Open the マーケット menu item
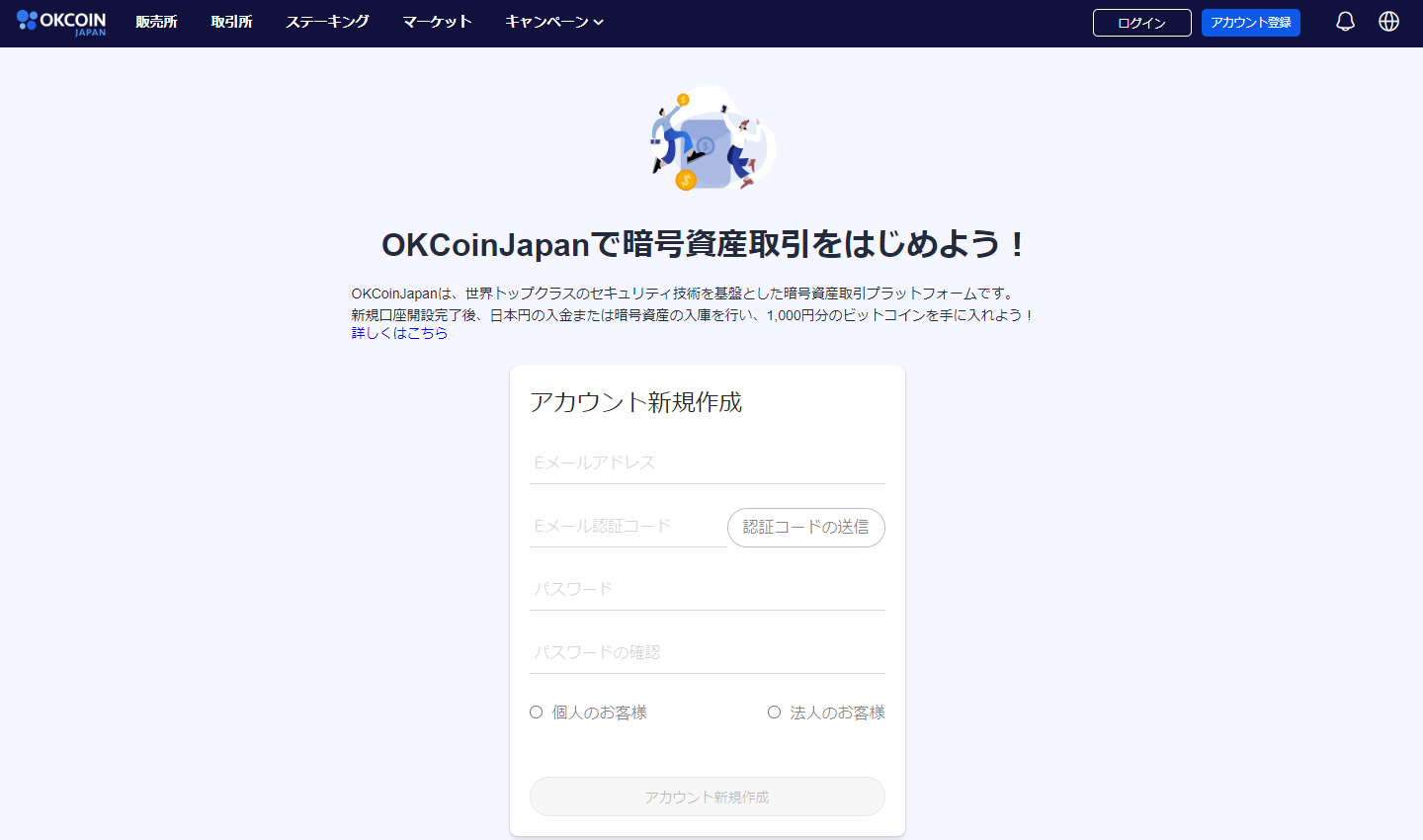 [x=437, y=22]
